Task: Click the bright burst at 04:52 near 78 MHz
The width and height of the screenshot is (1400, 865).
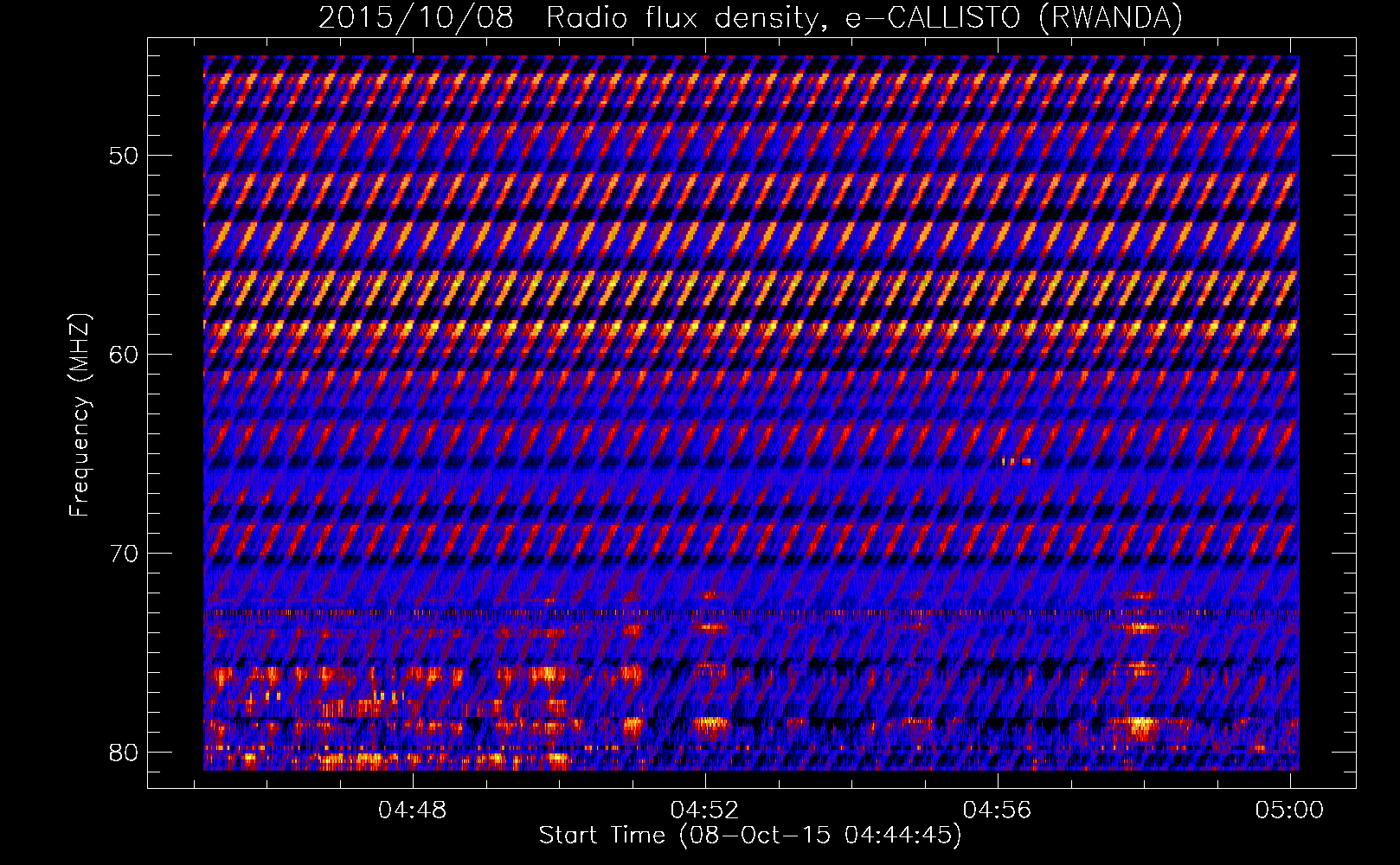Action: pyautogui.click(x=712, y=722)
